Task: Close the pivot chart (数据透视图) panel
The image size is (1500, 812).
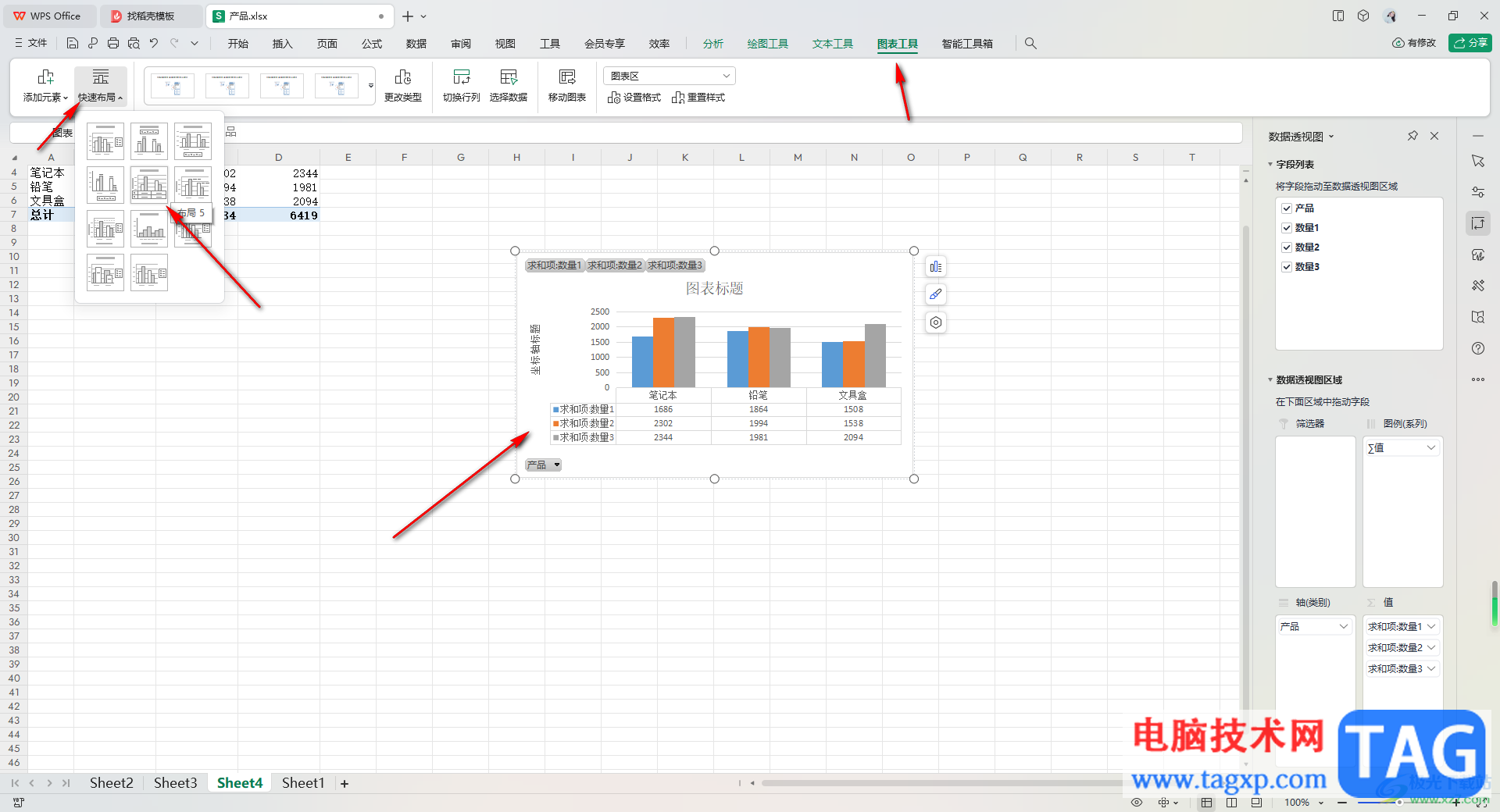Action: [1434, 136]
